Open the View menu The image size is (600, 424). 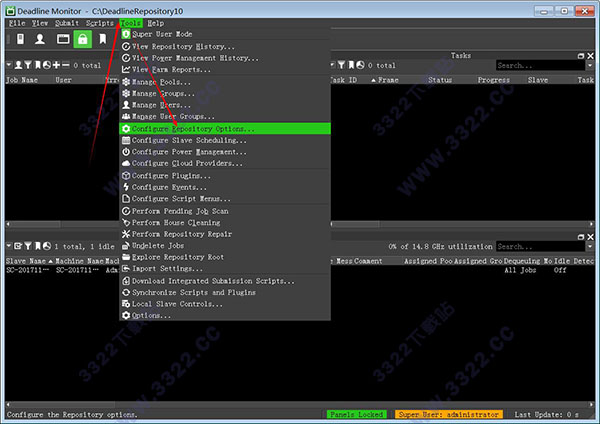coord(40,23)
